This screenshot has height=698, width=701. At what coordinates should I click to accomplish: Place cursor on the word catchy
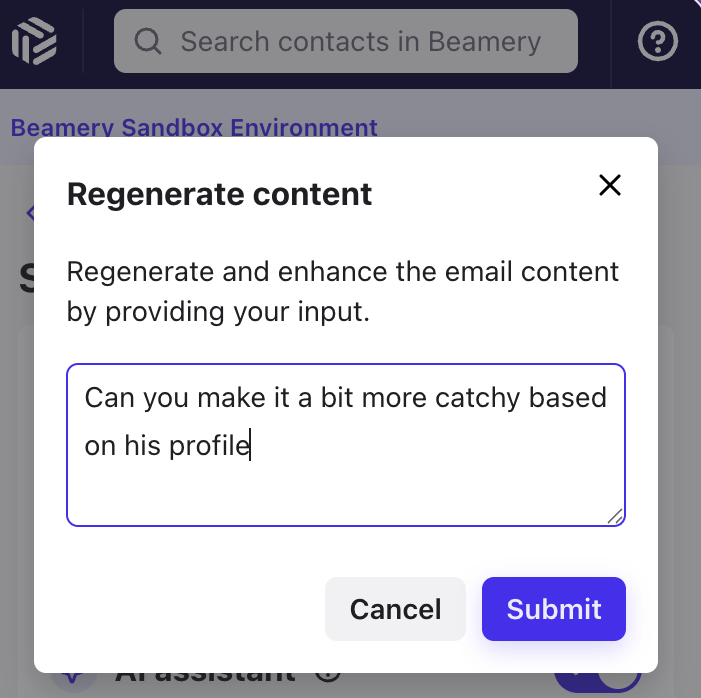(x=477, y=398)
